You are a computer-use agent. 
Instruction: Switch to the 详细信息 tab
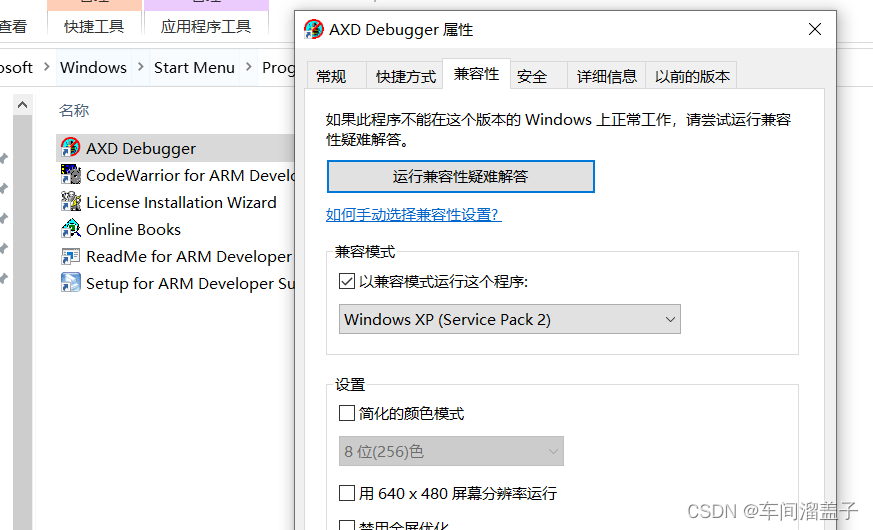(x=606, y=76)
